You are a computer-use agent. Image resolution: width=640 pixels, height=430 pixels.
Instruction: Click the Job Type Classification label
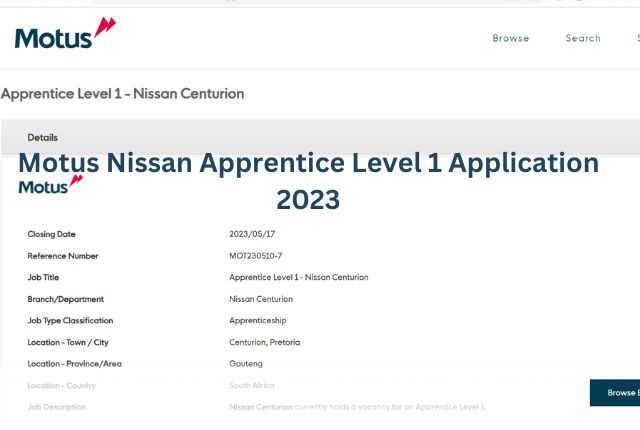pos(70,321)
